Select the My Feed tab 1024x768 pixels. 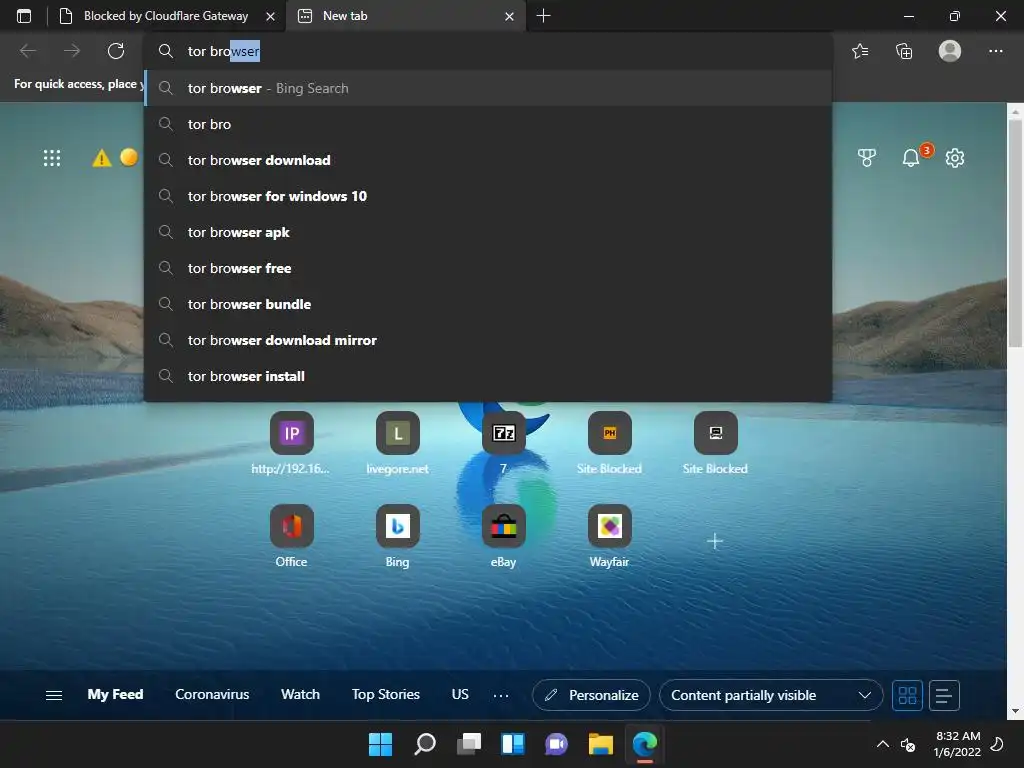[116, 694]
